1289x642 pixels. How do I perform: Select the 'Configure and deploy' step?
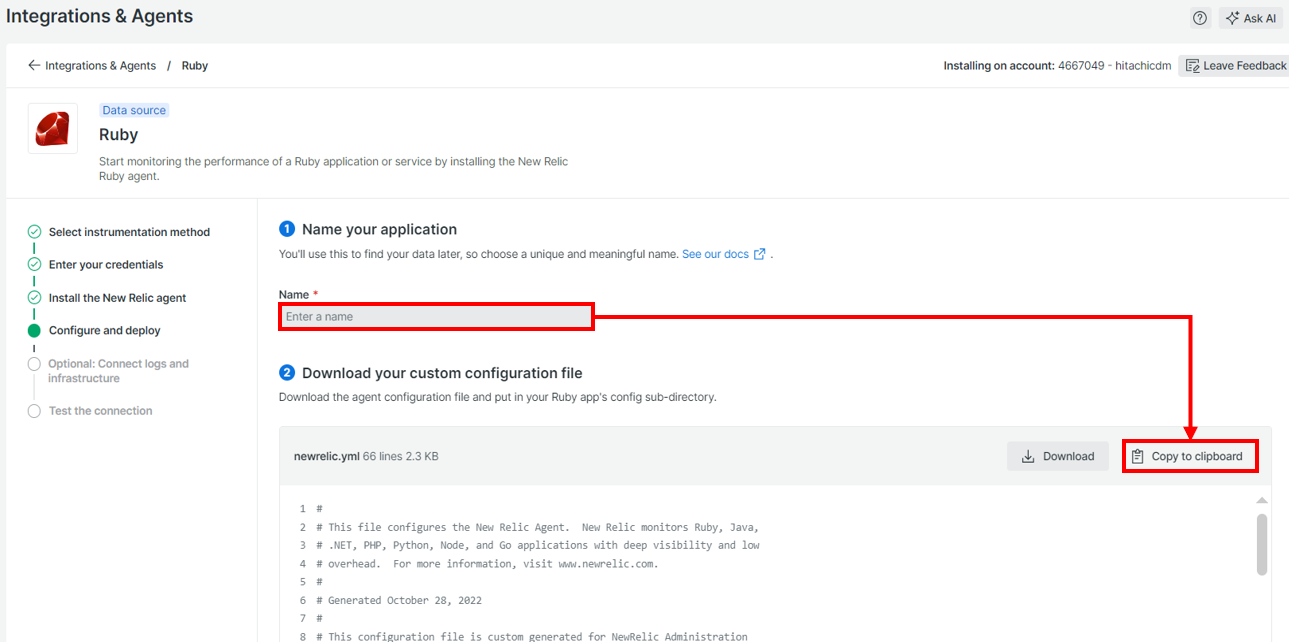(x=105, y=331)
